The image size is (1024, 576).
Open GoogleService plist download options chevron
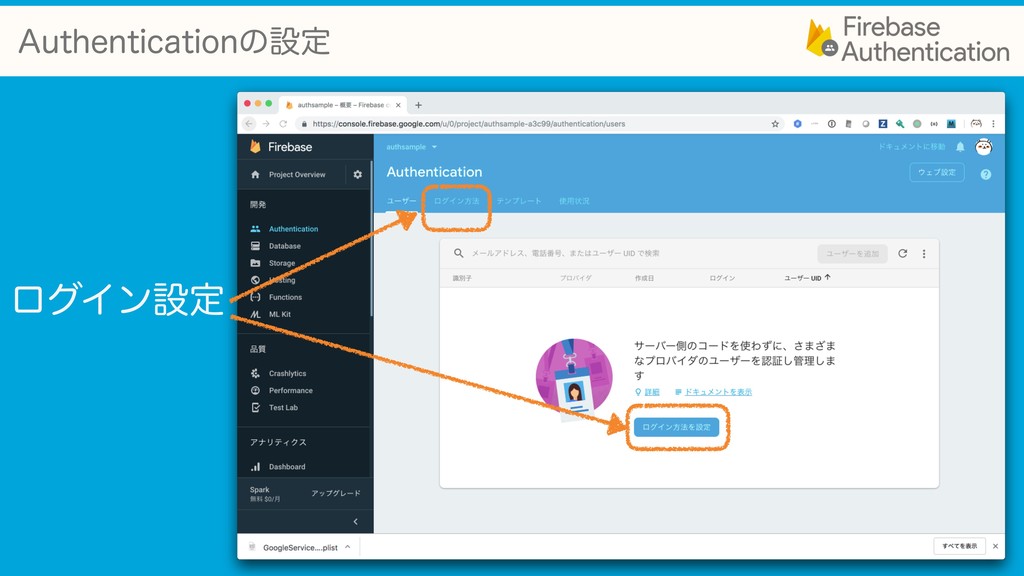click(347, 547)
